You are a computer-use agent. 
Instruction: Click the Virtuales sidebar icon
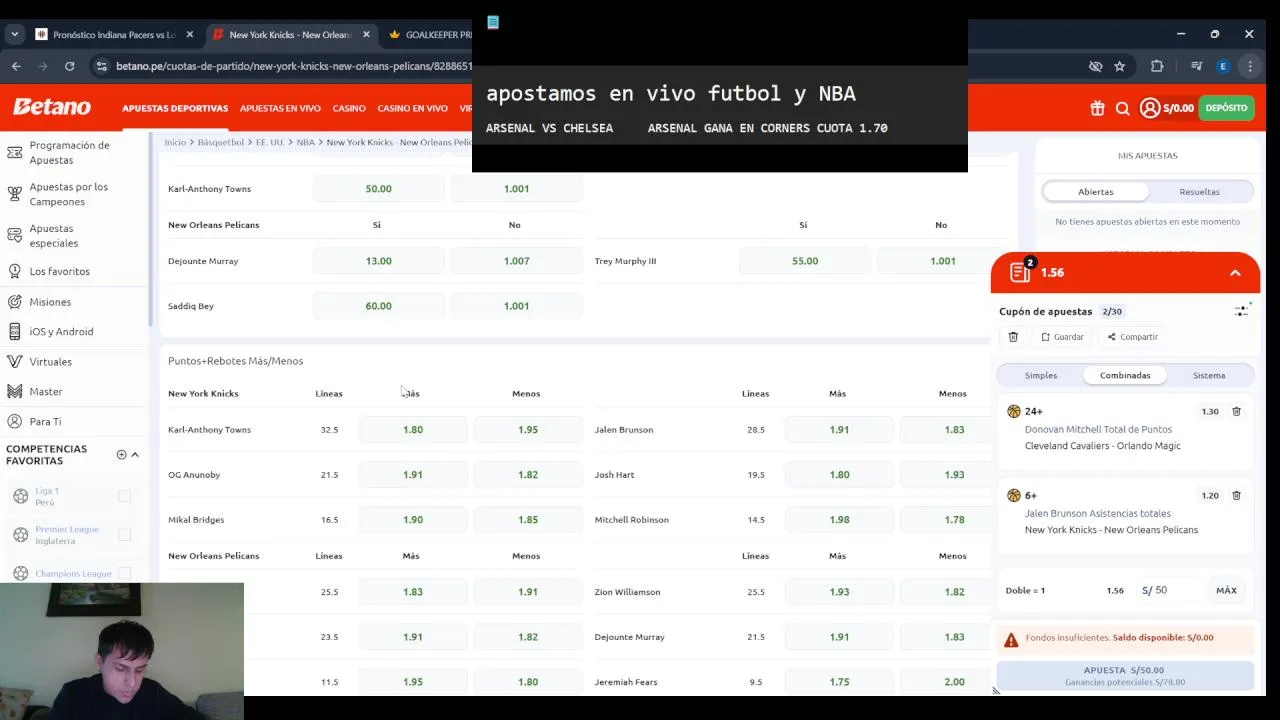14,361
